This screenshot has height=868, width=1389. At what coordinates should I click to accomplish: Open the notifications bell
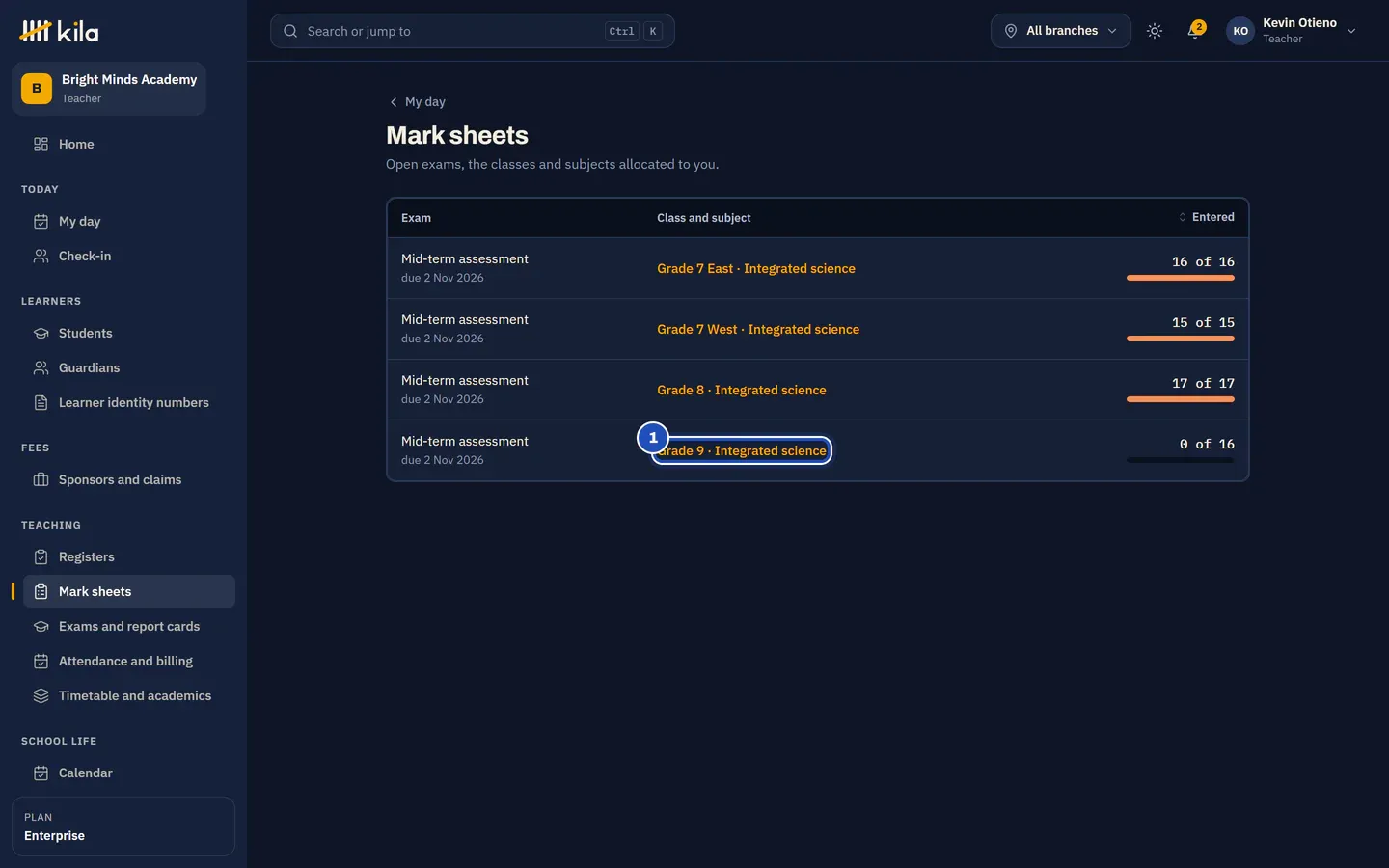[1195, 31]
